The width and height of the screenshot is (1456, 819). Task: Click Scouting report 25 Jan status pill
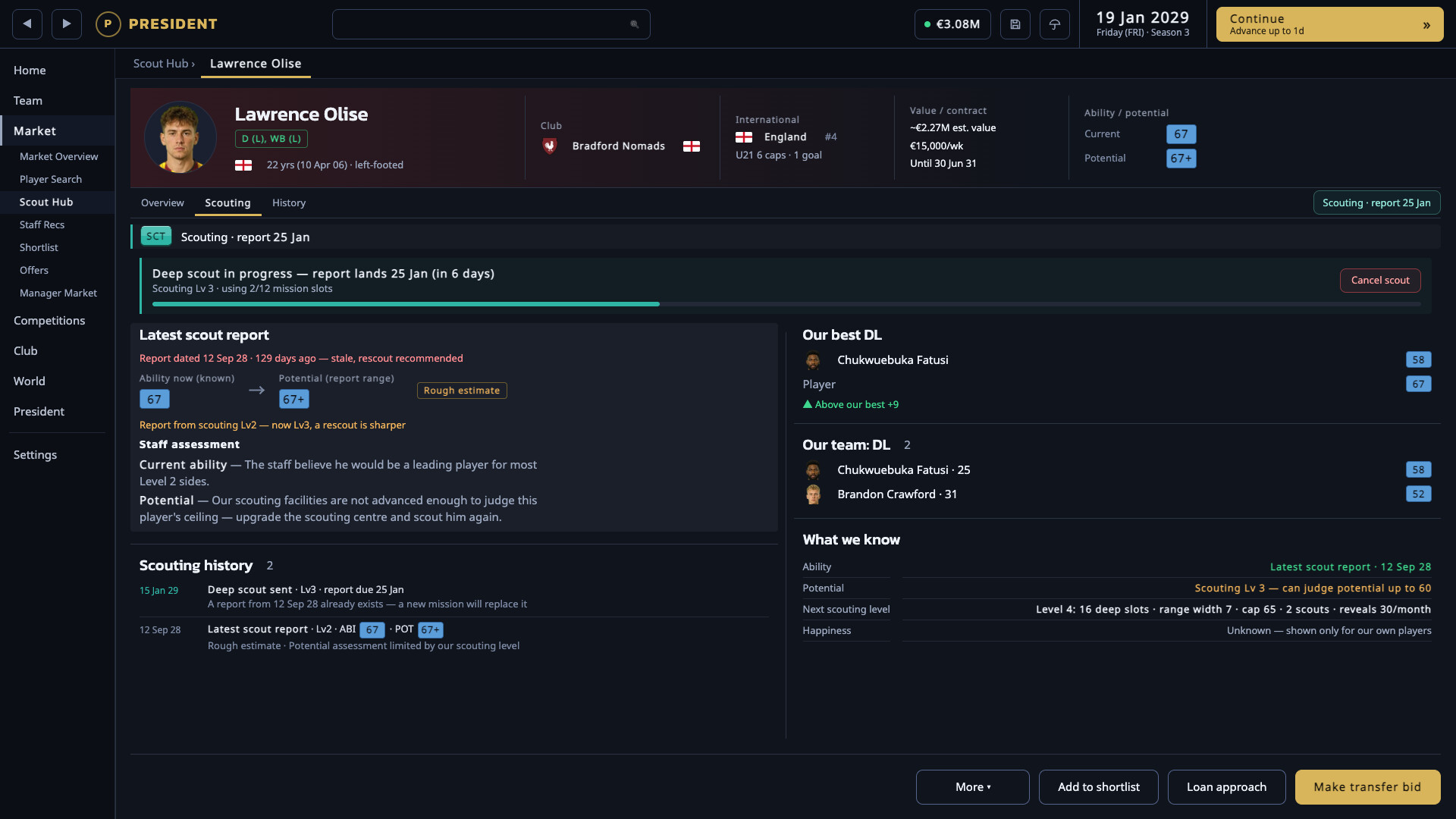tap(1376, 203)
